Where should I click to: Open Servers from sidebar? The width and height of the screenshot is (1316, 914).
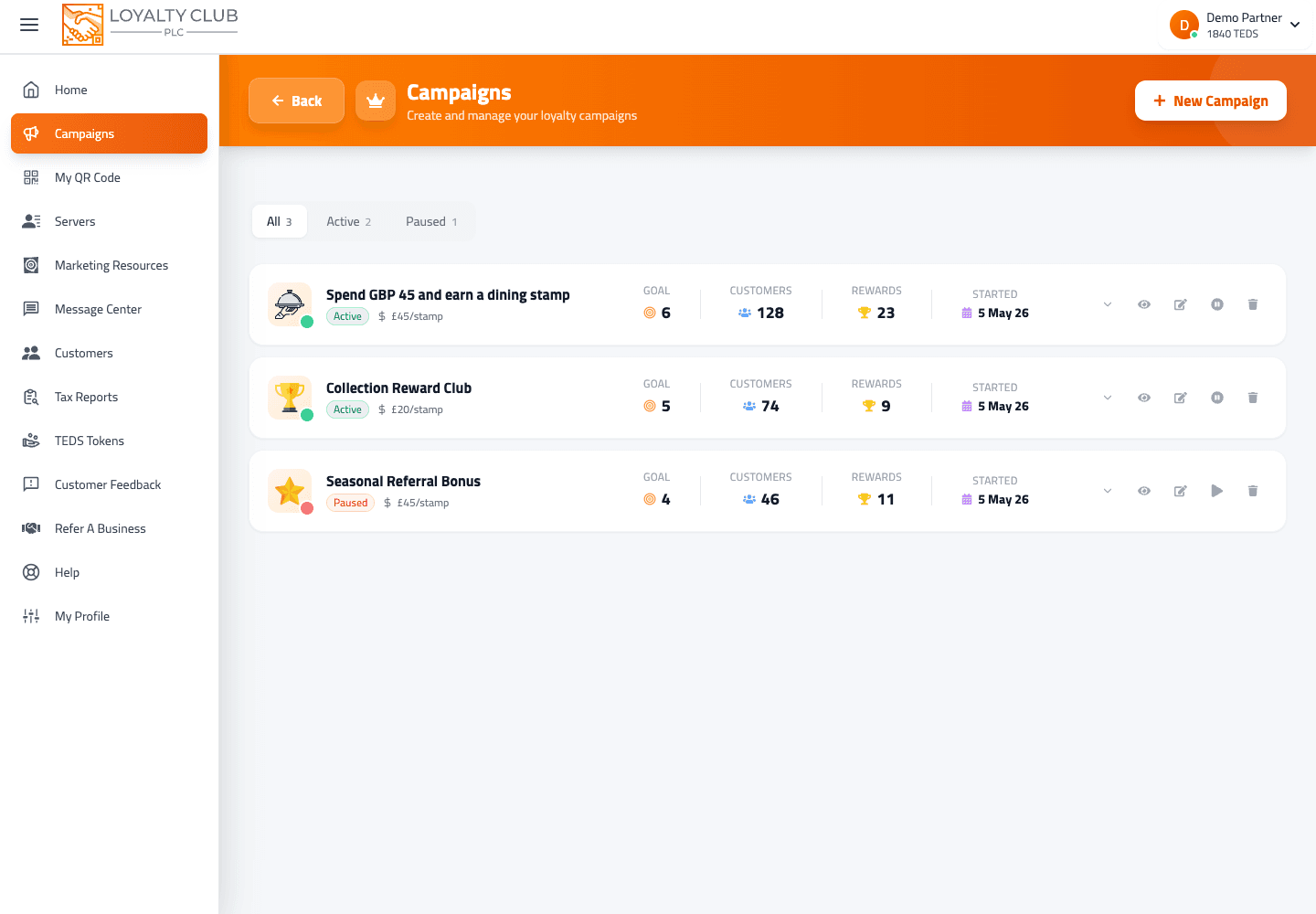point(109,221)
